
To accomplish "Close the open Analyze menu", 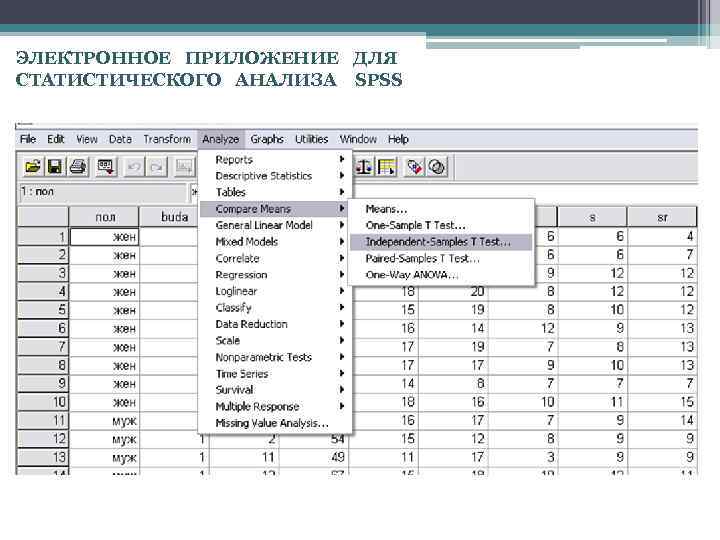I will (220, 139).
